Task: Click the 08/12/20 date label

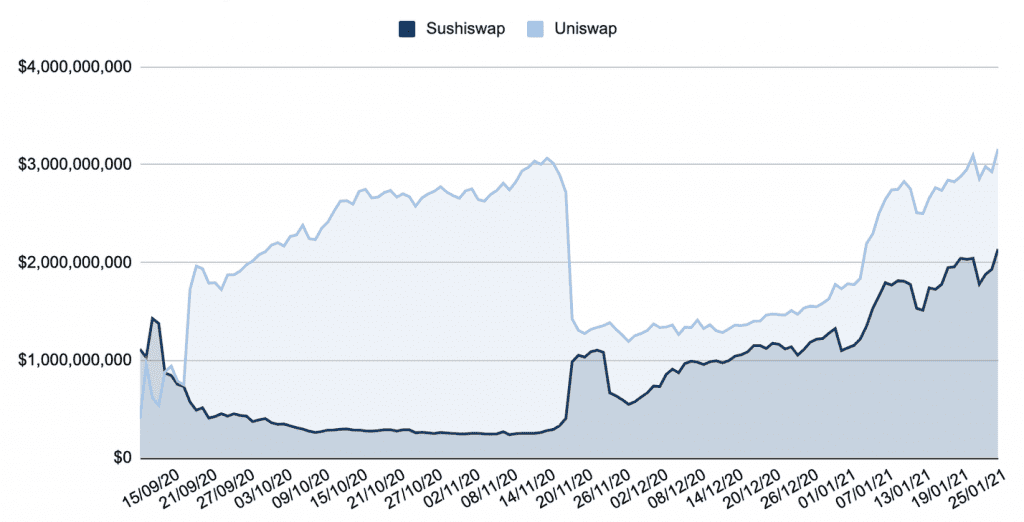Action: 679,487
